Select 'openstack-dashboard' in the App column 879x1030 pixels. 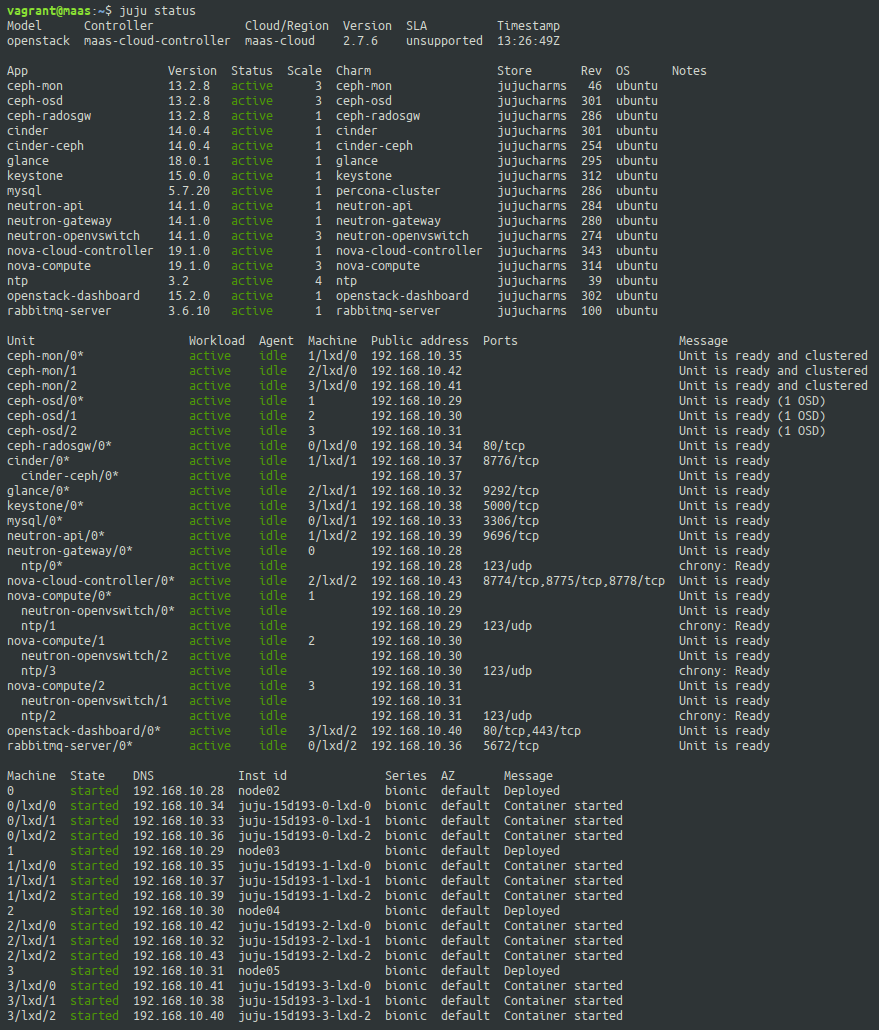point(74,296)
